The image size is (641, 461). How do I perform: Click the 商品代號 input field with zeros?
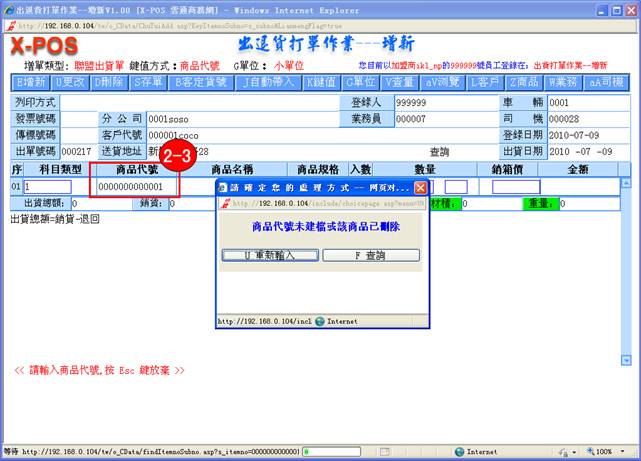pos(137,187)
